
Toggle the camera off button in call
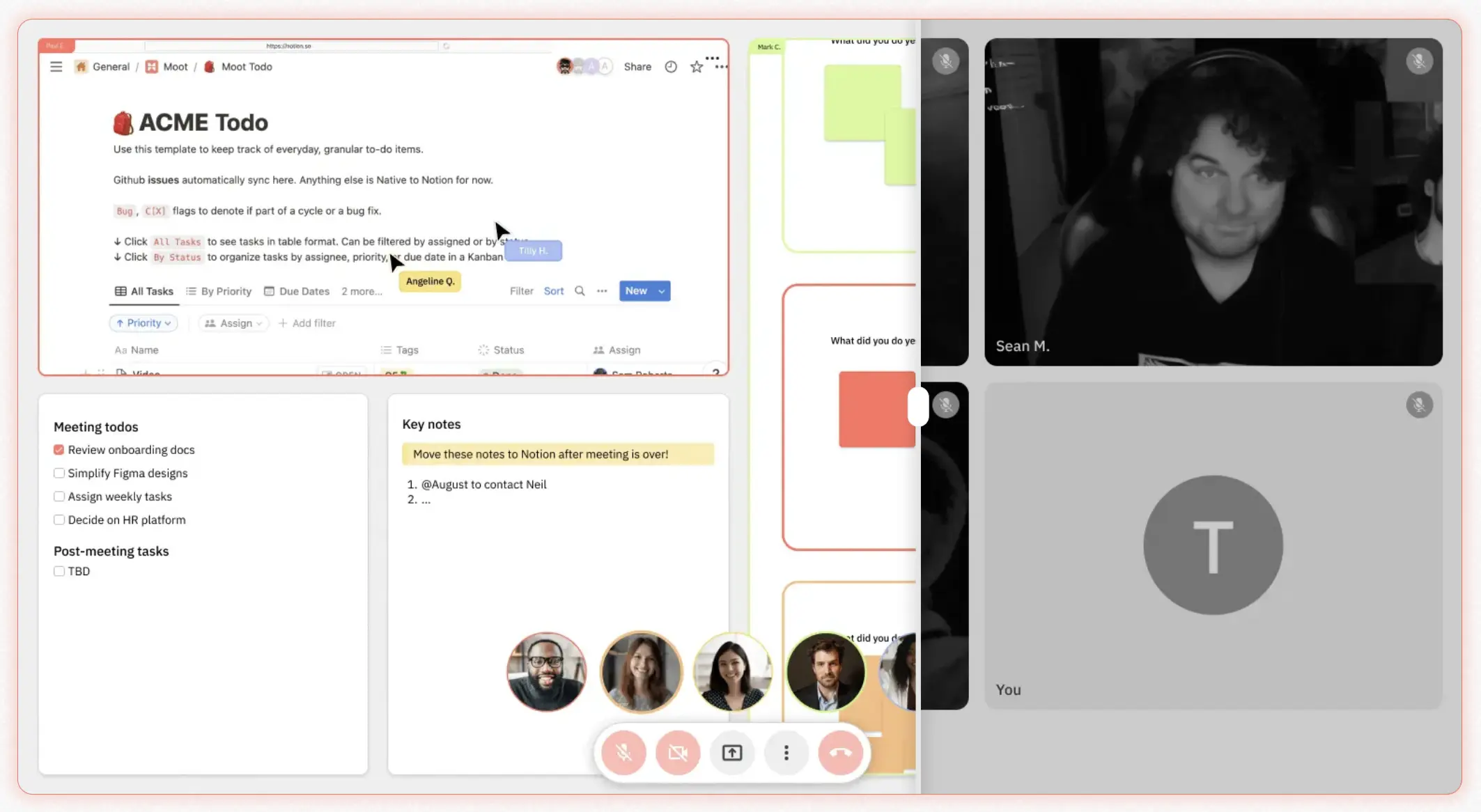pyautogui.click(x=678, y=752)
